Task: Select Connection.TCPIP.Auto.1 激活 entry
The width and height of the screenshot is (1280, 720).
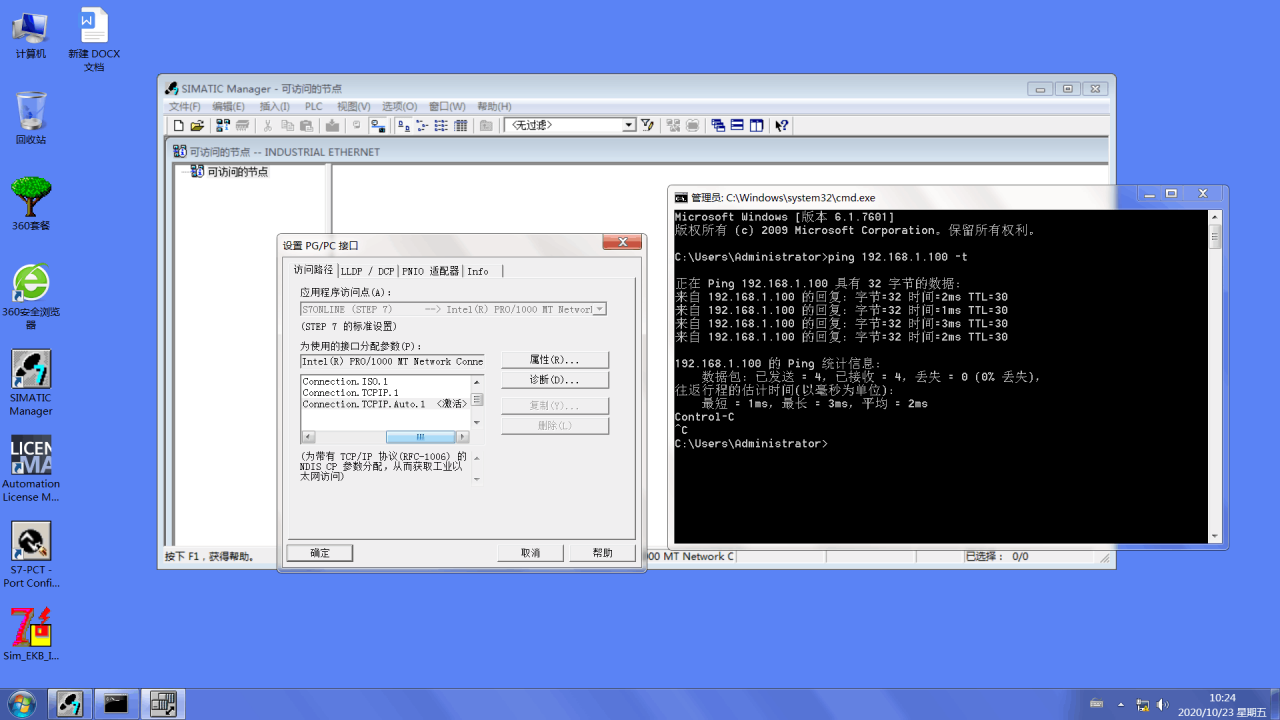Action: pyautogui.click(x=385, y=404)
